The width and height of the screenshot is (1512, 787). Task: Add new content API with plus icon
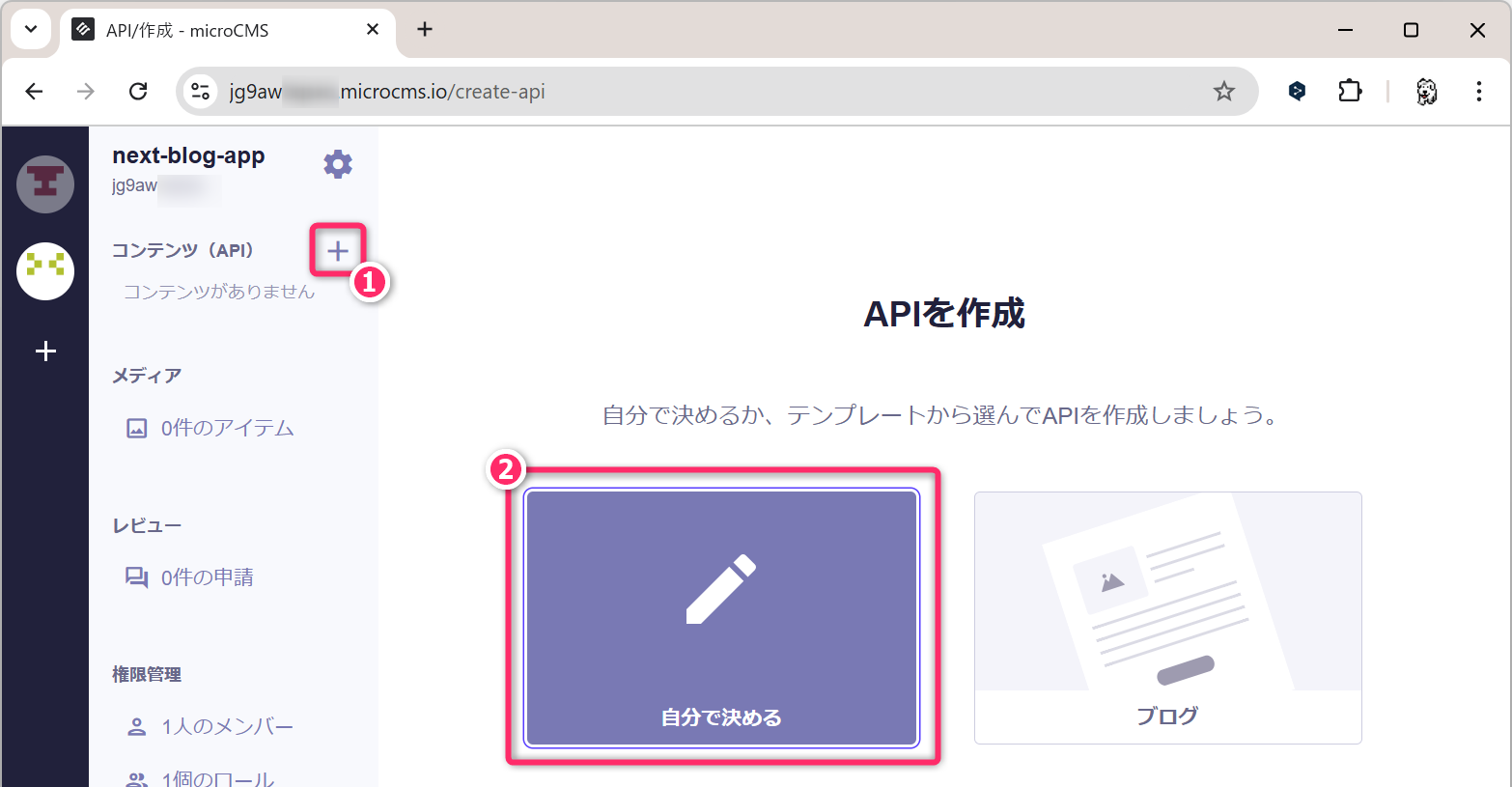pyautogui.click(x=337, y=251)
